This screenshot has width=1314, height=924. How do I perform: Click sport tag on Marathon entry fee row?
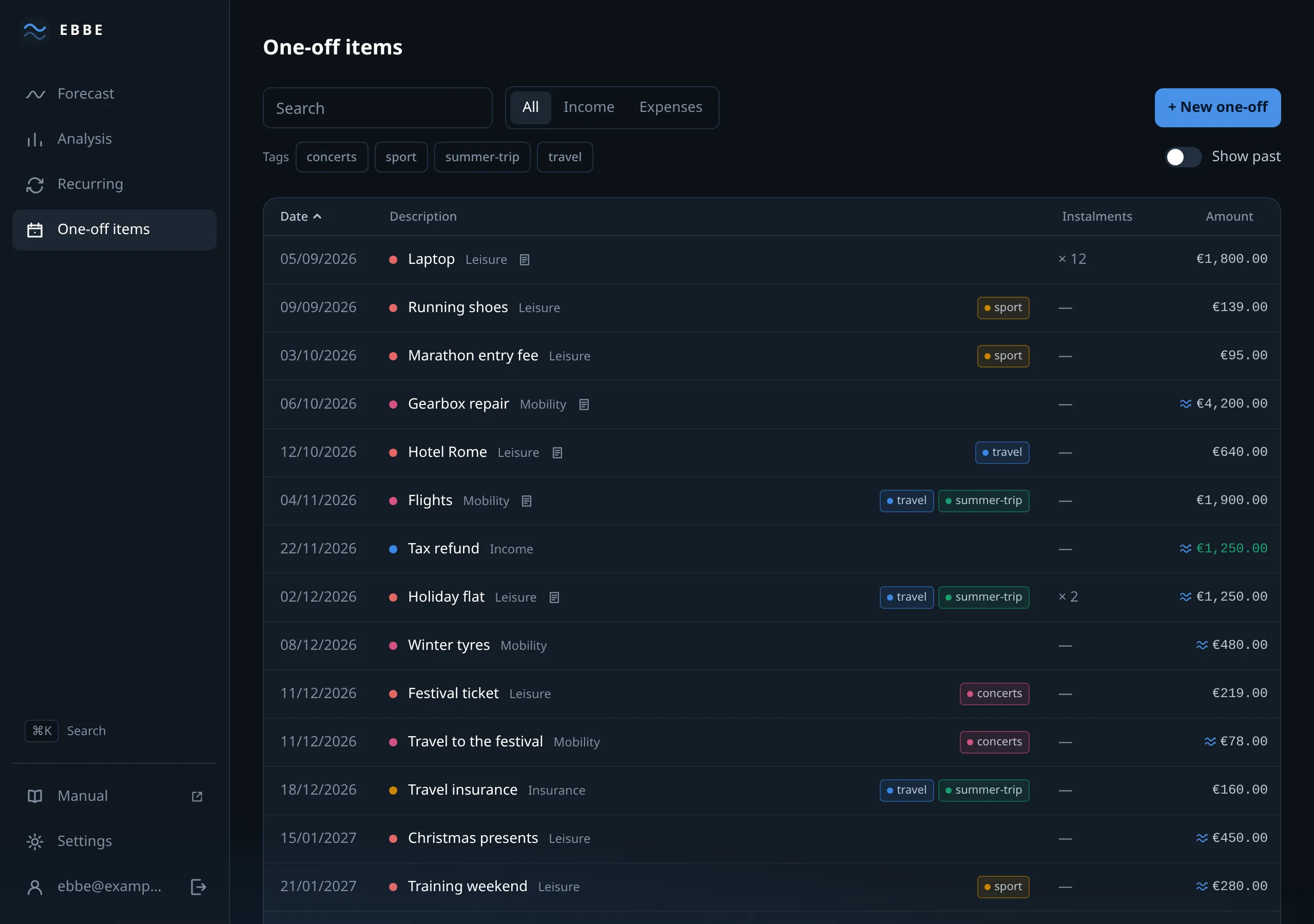click(1002, 356)
